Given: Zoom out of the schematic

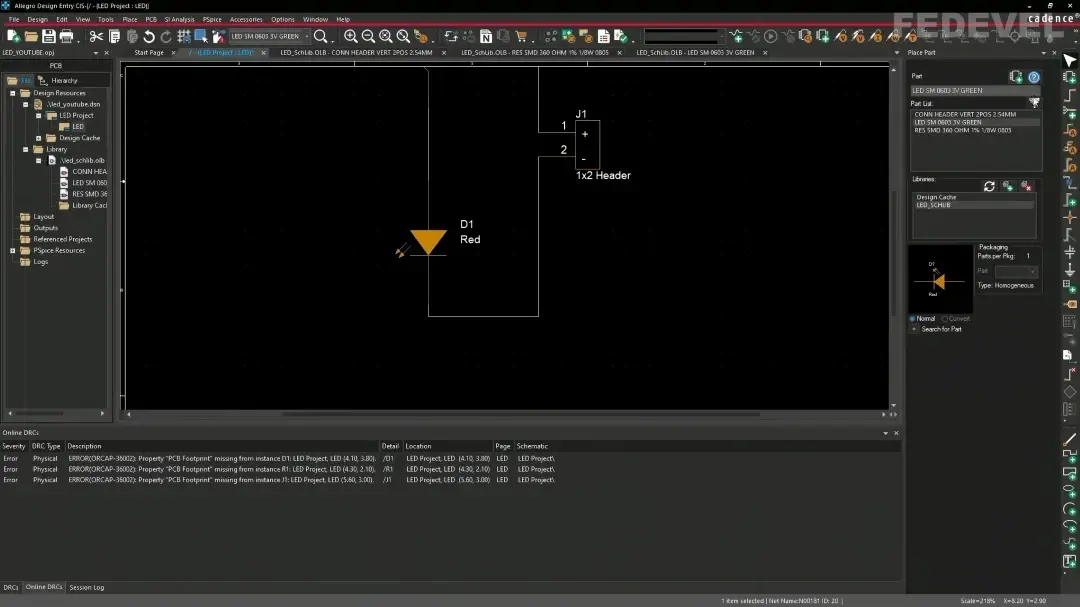Looking at the screenshot, I should [x=368, y=36].
